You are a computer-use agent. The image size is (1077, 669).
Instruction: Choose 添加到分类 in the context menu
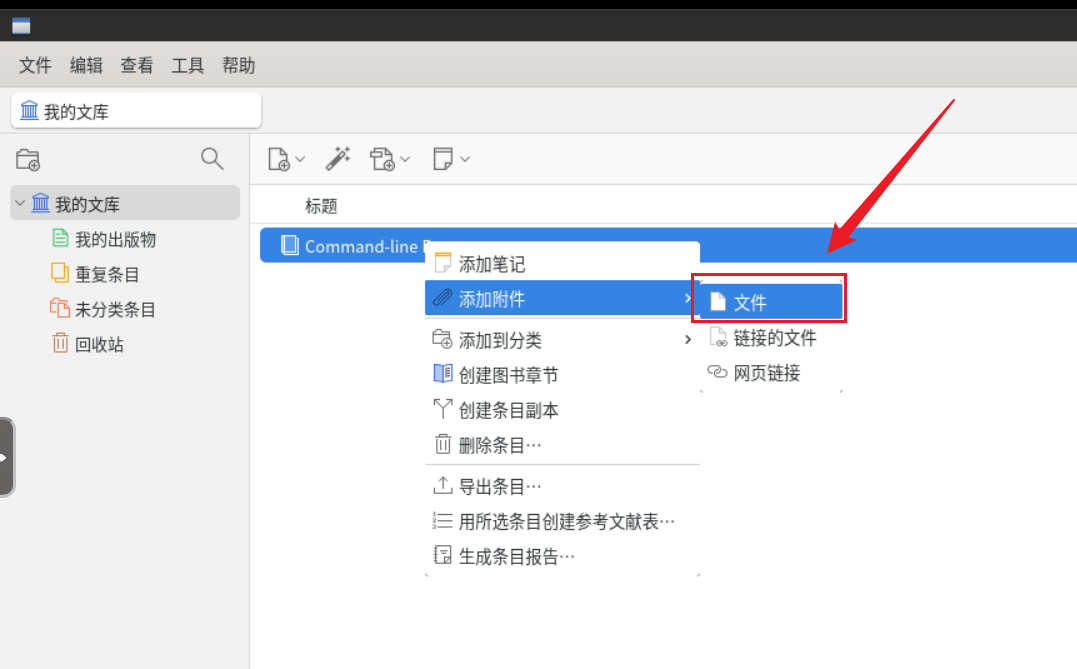coord(562,339)
